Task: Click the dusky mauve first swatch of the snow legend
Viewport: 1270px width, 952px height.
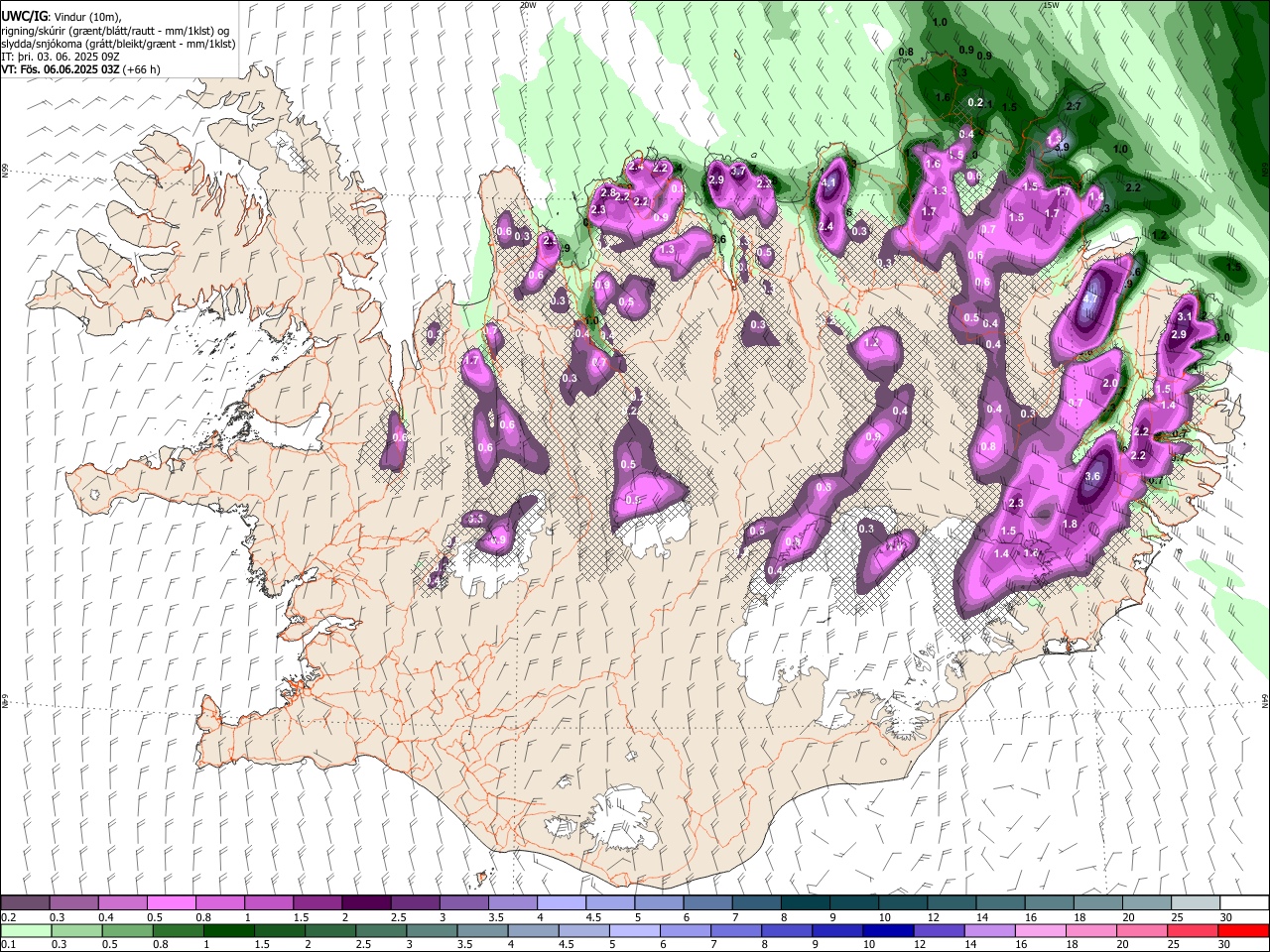Action: pyautogui.click(x=26, y=903)
